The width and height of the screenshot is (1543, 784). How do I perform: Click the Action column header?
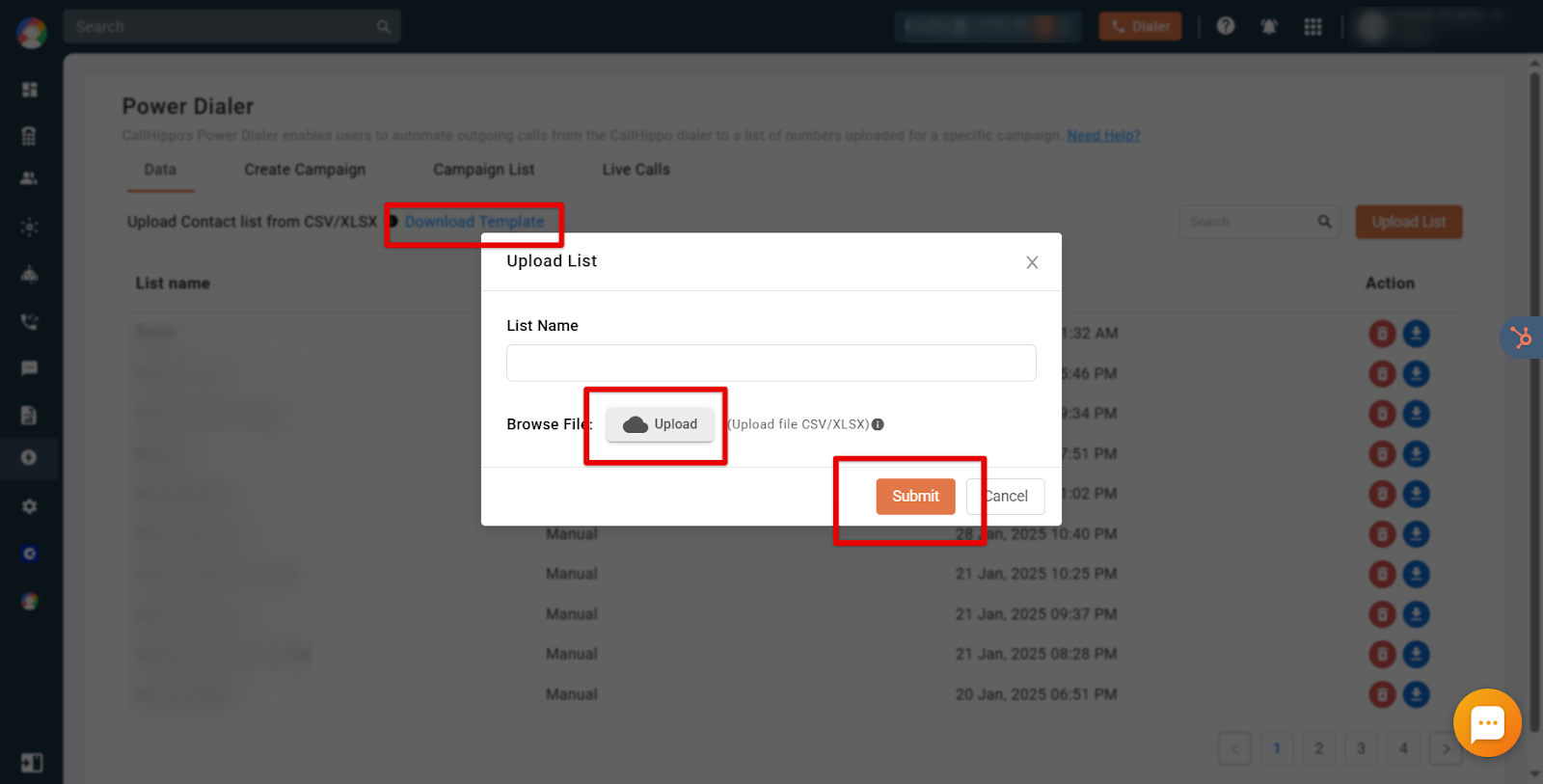click(1390, 284)
